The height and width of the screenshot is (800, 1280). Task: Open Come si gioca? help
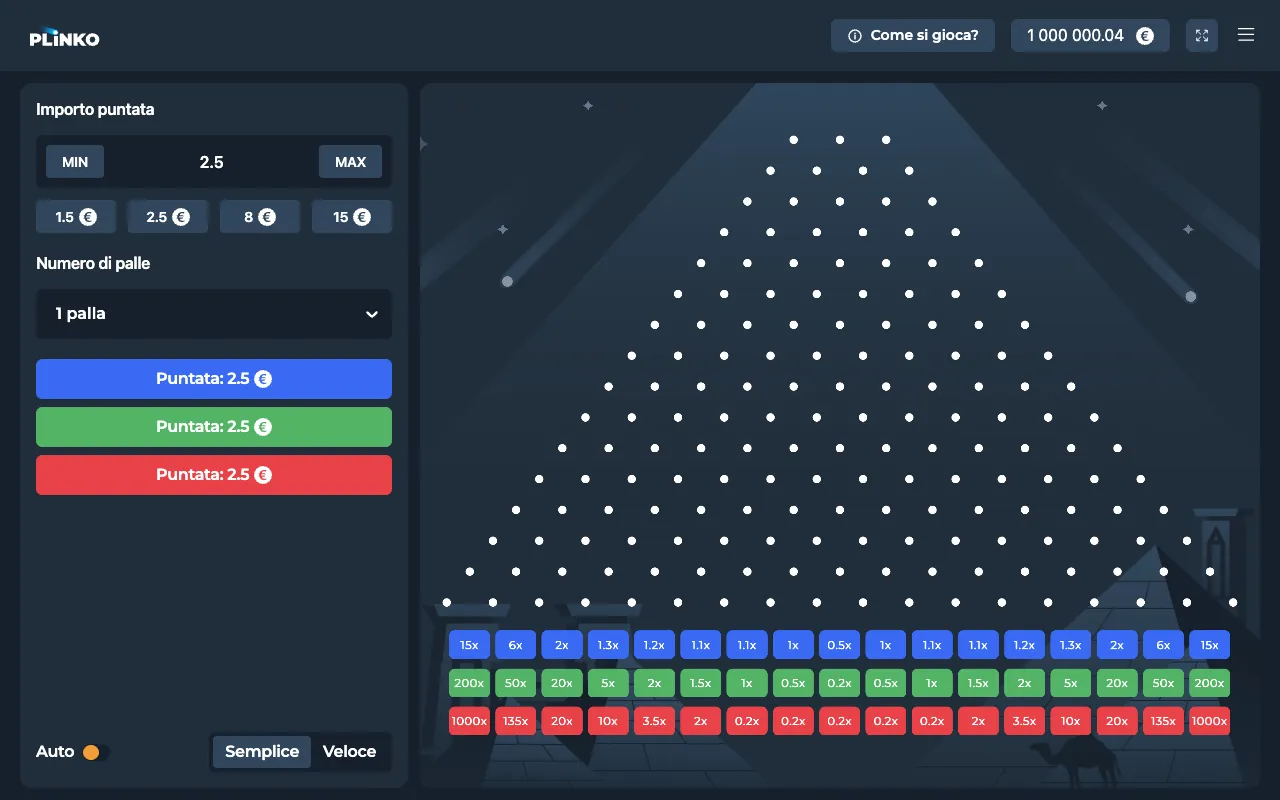(912, 35)
